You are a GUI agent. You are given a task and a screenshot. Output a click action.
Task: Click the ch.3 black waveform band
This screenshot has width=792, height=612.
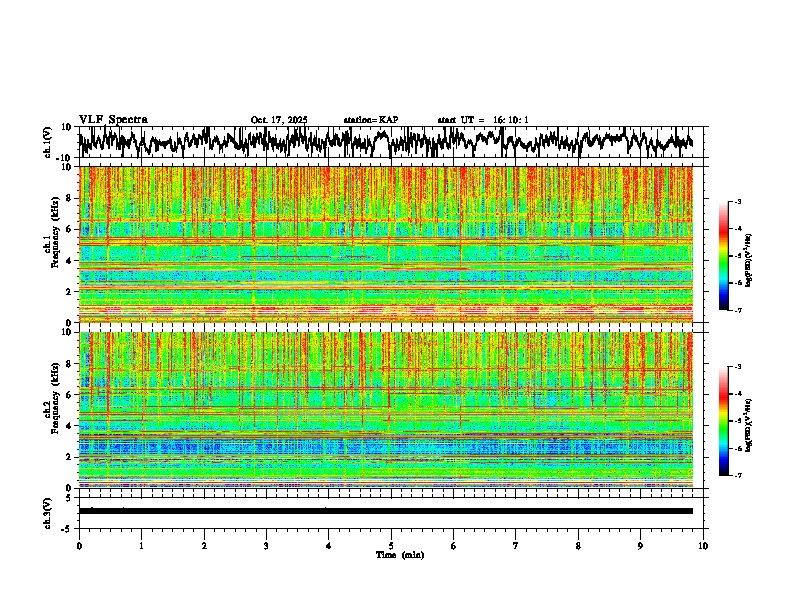tap(385, 511)
